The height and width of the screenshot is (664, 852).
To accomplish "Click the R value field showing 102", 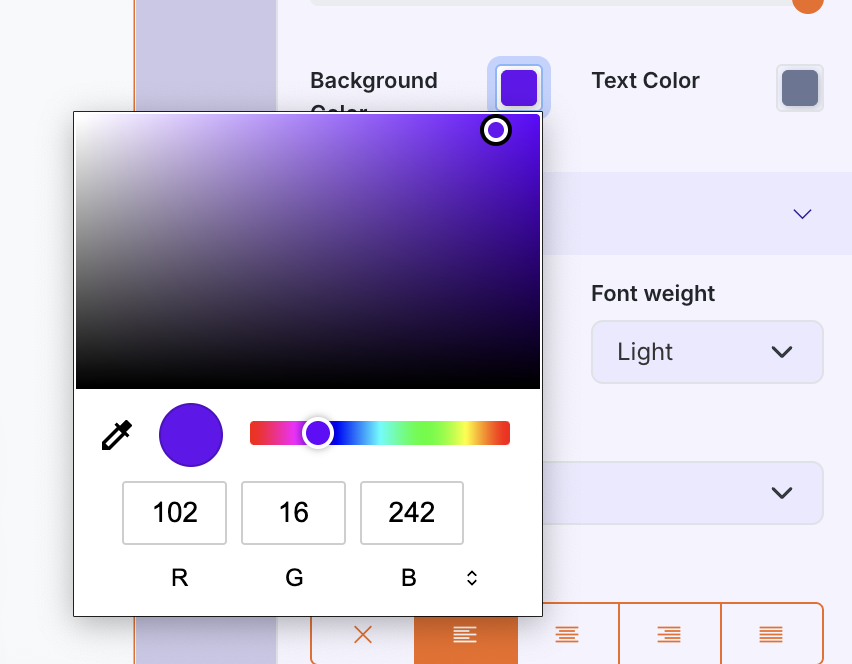I will [175, 513].
